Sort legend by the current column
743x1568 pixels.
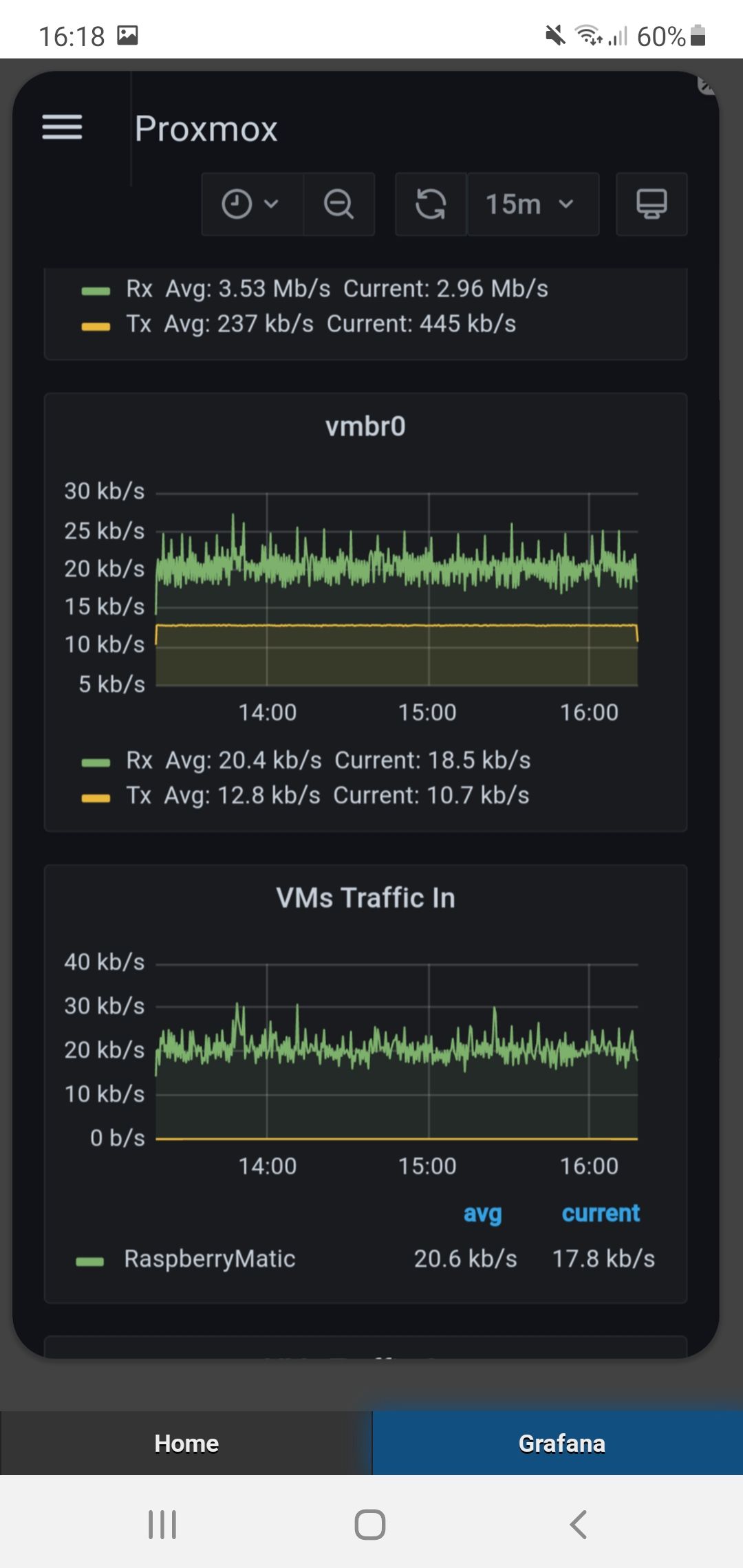[601, 1213]
